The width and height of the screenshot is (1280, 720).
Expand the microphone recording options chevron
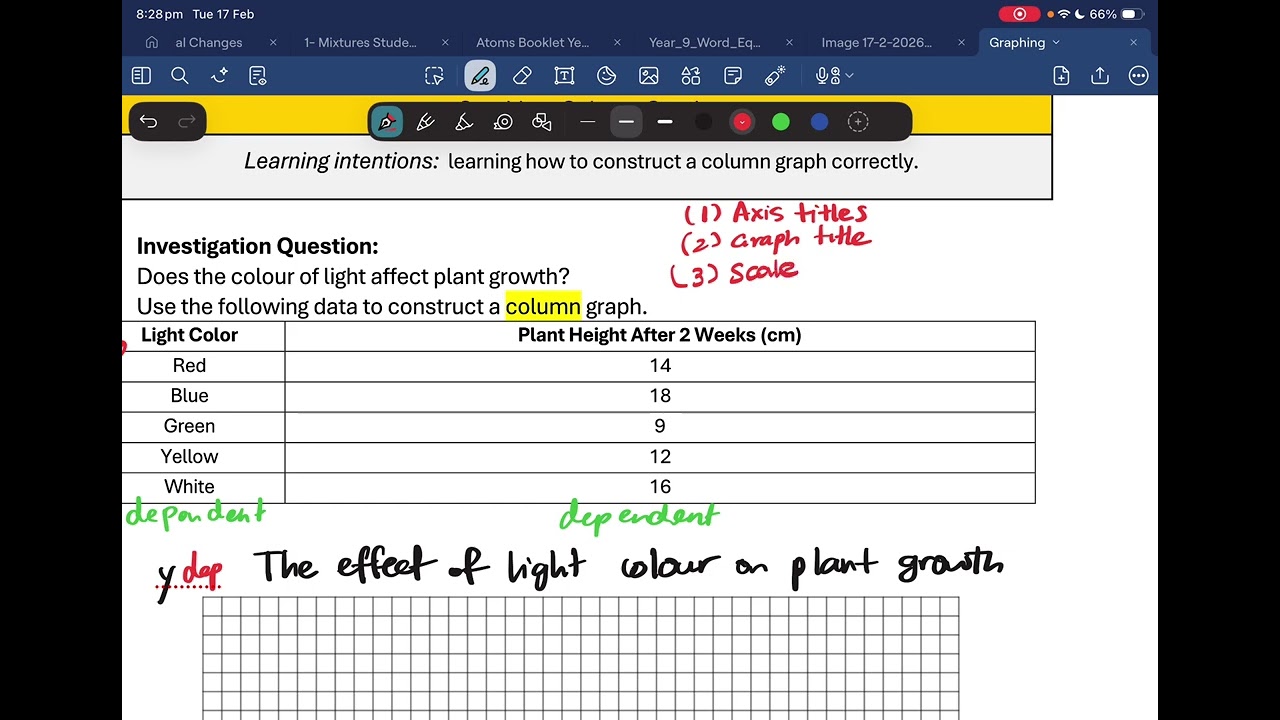click(849, 76)
